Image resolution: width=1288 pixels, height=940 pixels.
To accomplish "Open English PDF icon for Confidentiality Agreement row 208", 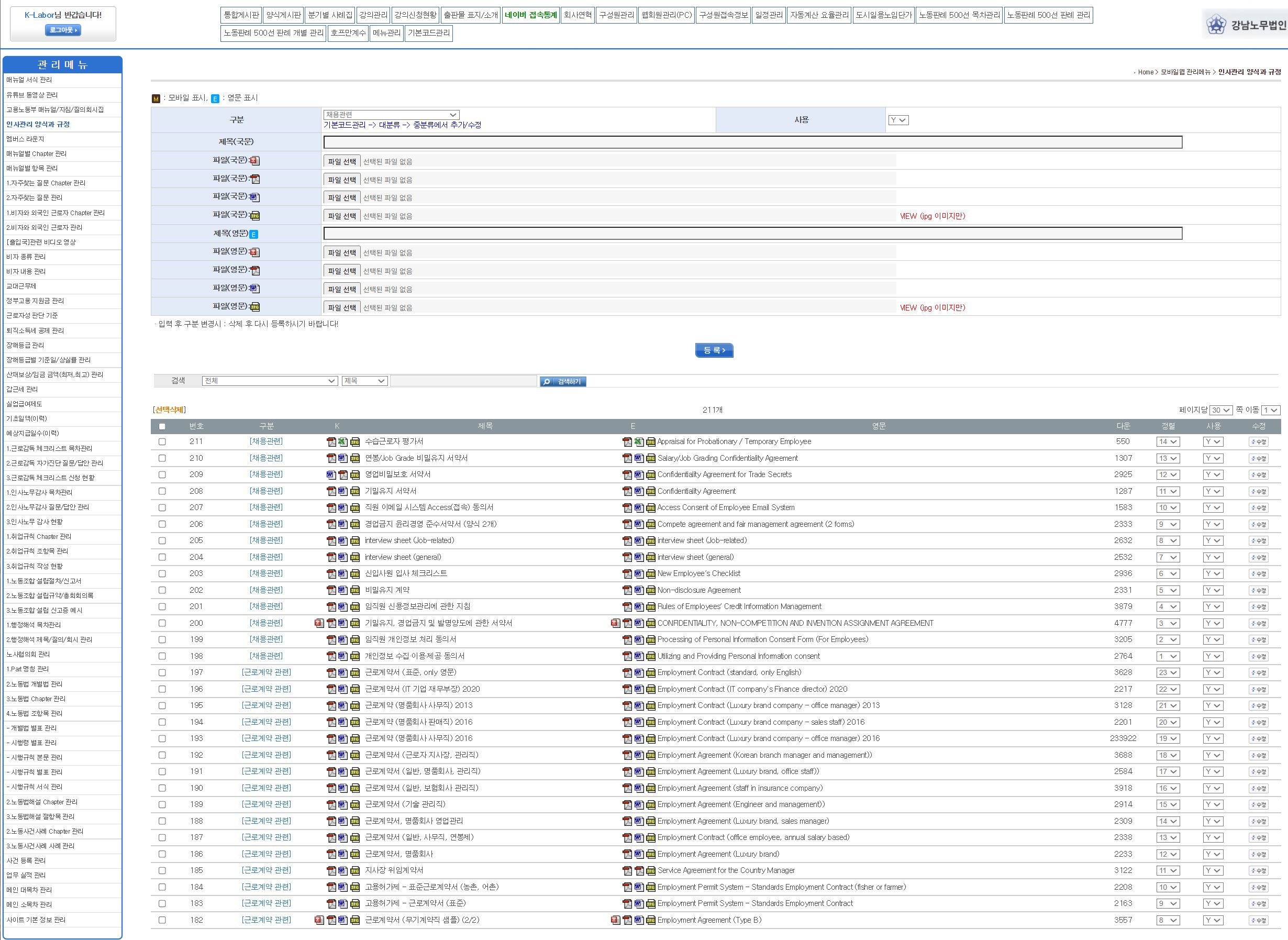I will (x=627, y=491).
